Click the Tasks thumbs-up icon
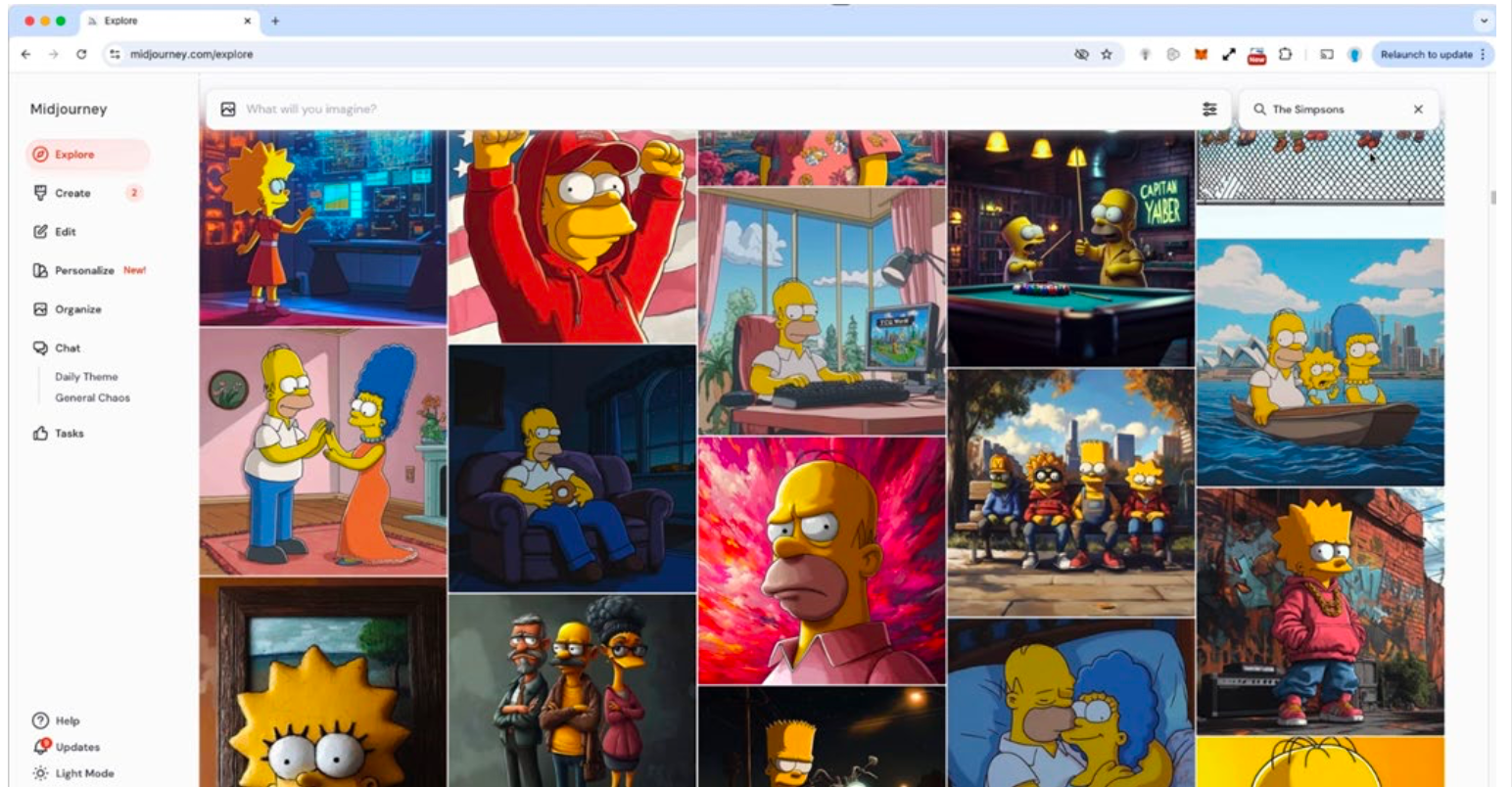 pyautogui.click(x=40, y=434)
